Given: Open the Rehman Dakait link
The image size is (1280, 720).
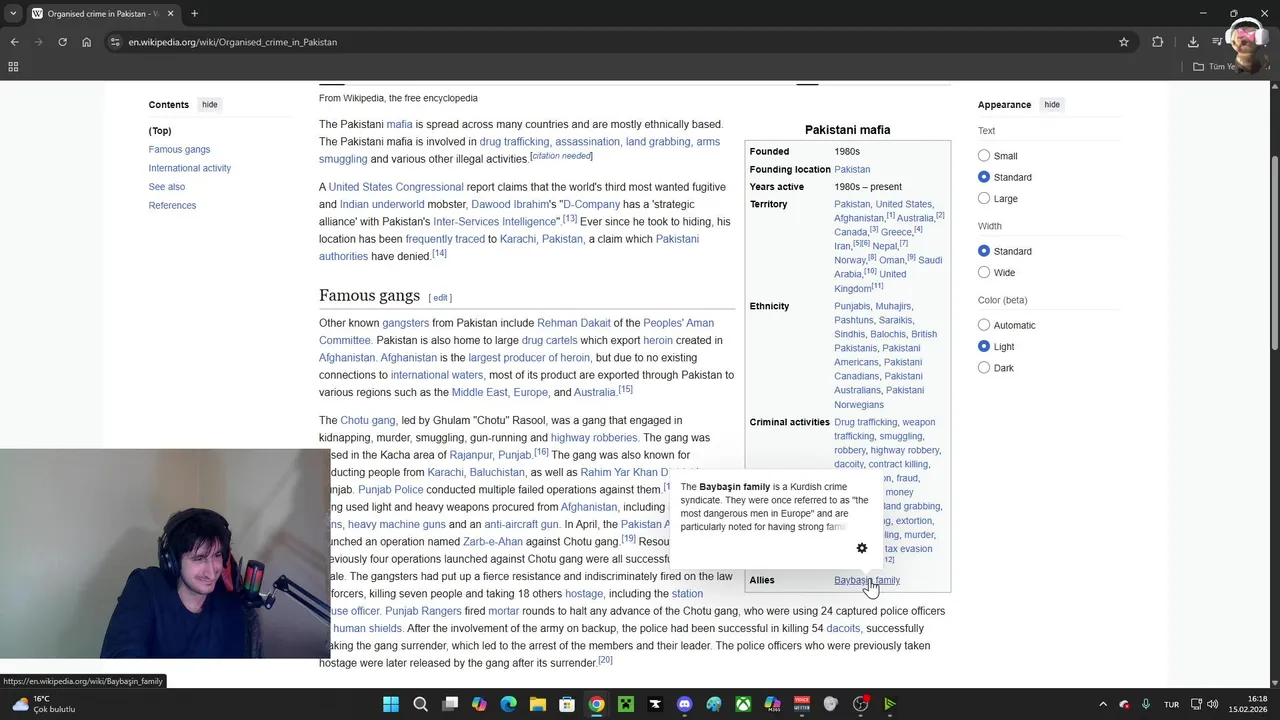Looking at the screenshot, I should coord(573,323).
